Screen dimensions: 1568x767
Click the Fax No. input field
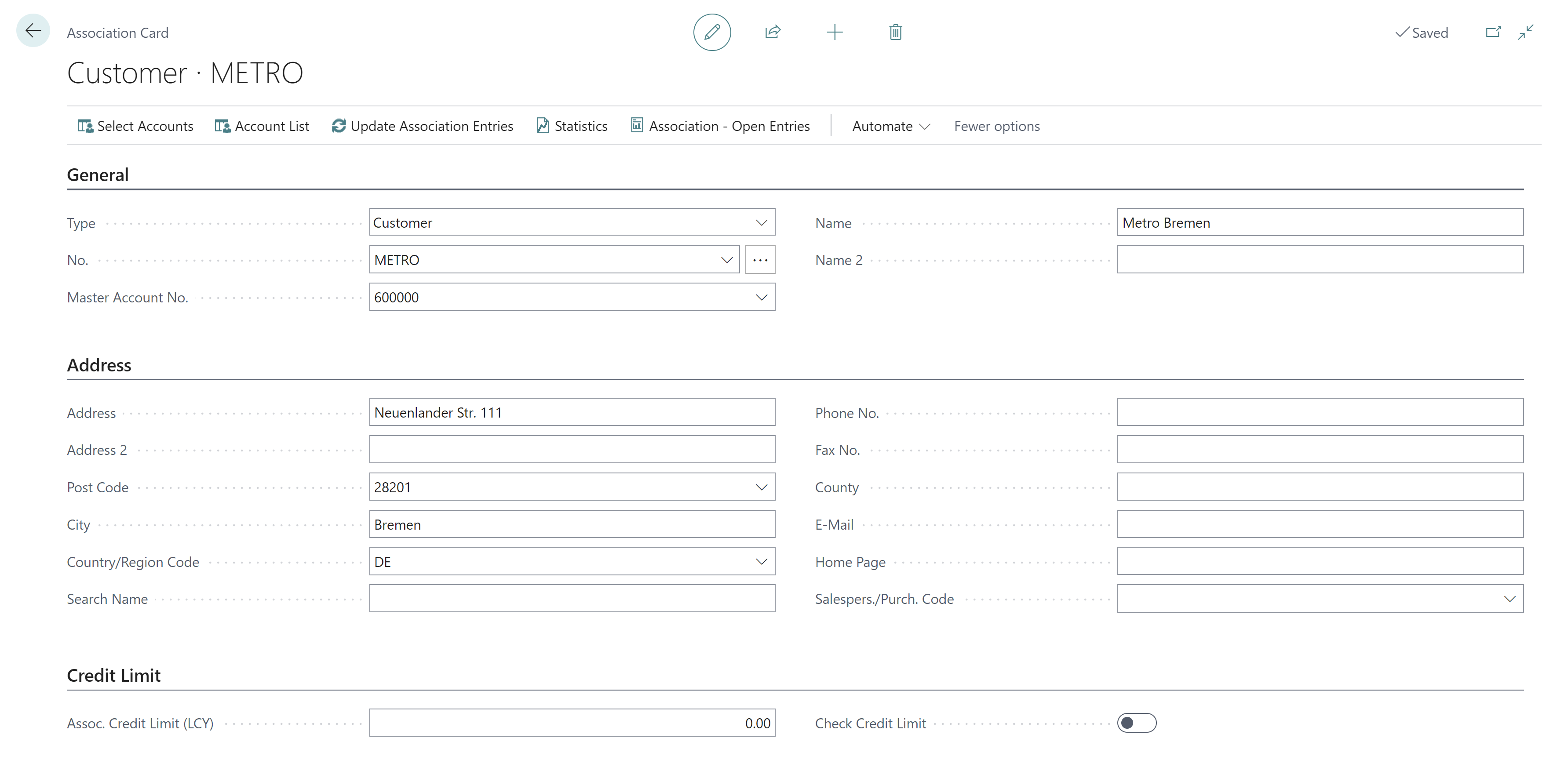point(1320,450)
